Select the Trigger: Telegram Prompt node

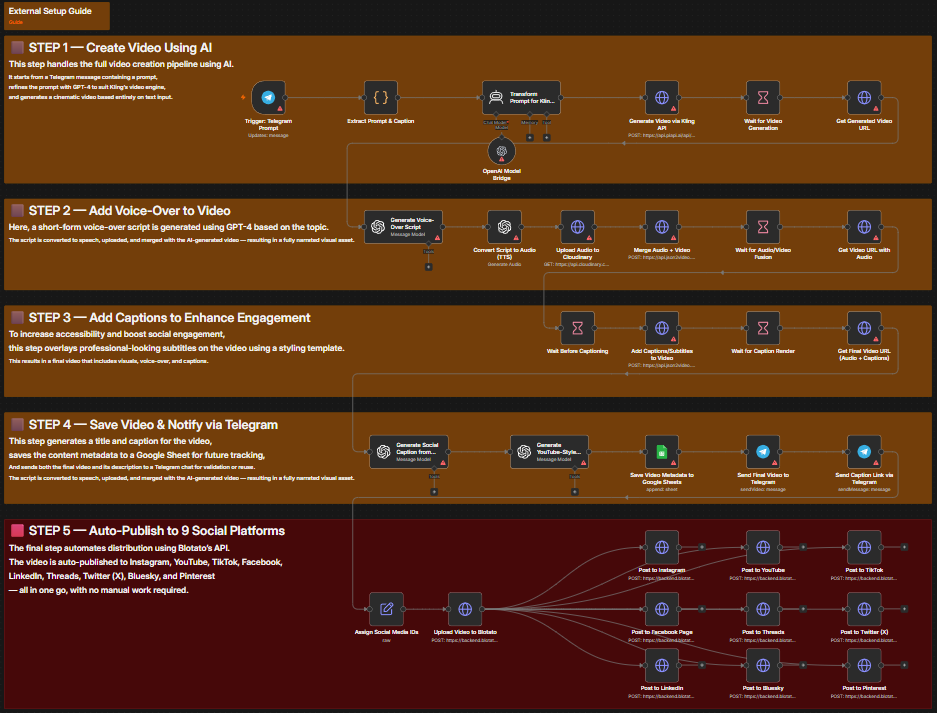coord(268,97)
